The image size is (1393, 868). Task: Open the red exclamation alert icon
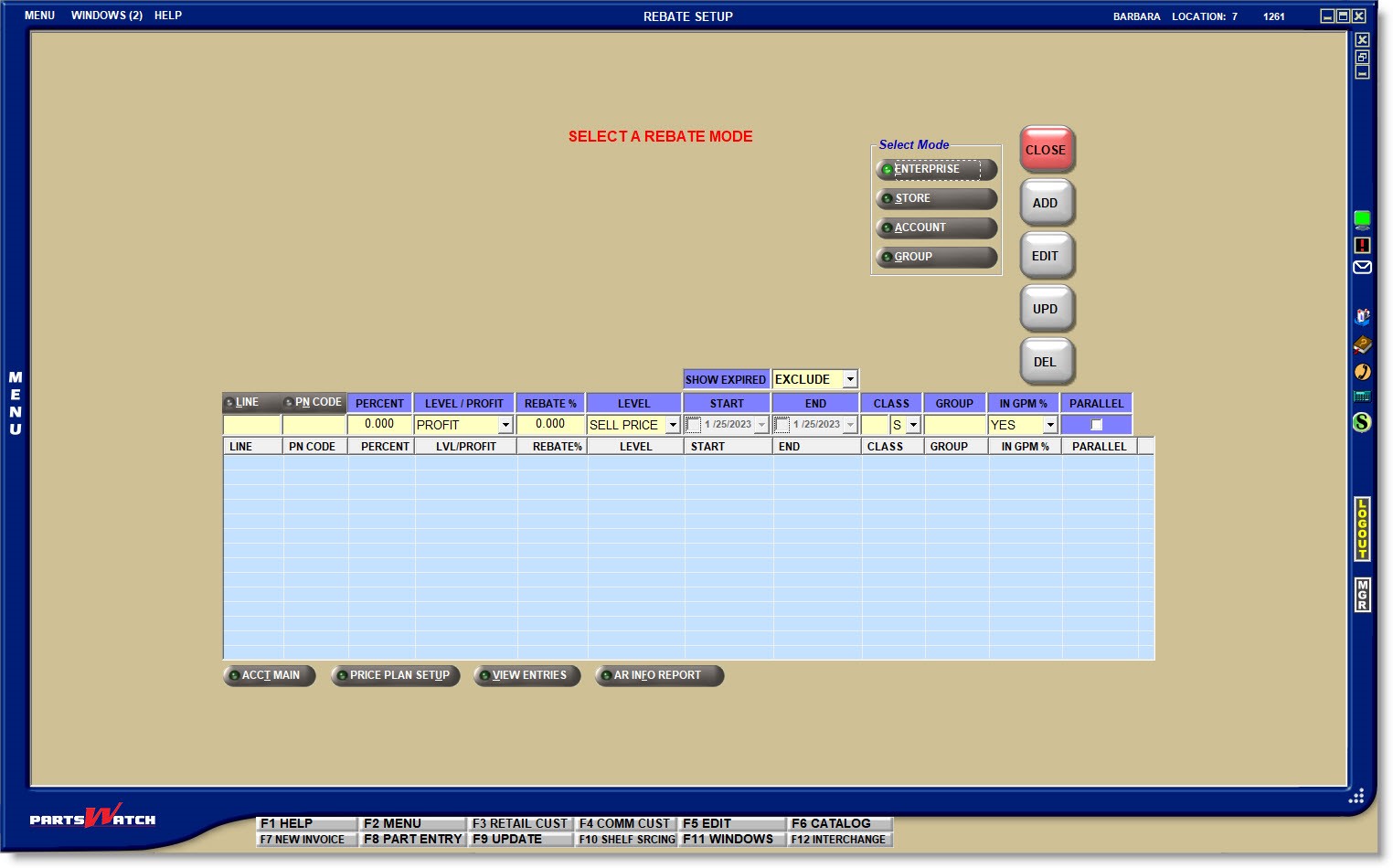click(1362, 245)
